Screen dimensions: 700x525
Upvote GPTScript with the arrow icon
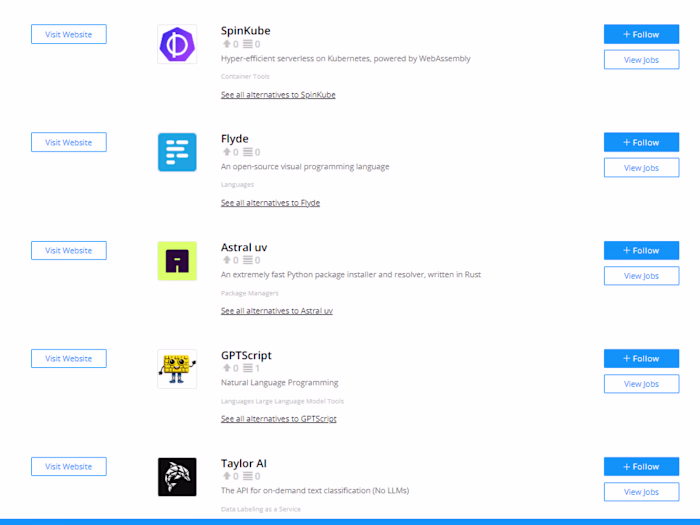point(227,368)
